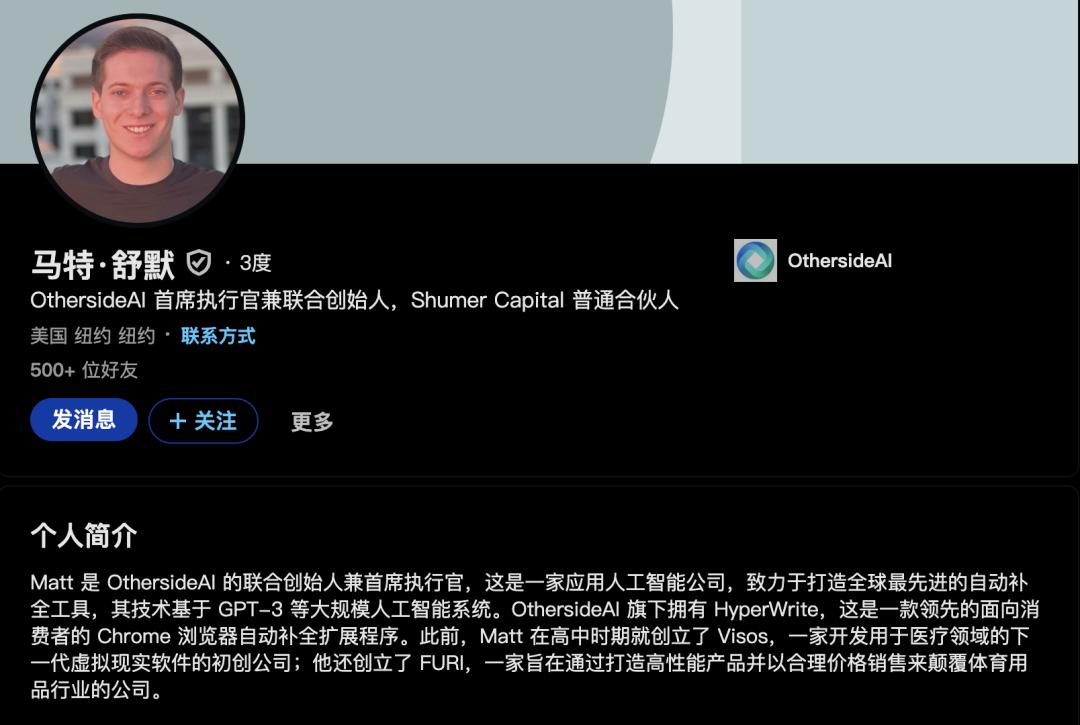Open the circular profile photo
Screen dimensions: 1080x725
(137, 118)
